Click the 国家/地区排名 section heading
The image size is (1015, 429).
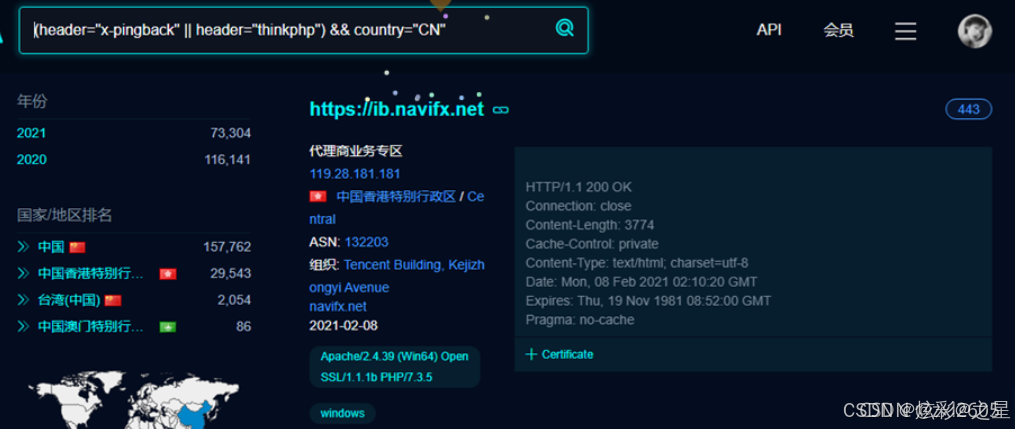(x=65, y=215)
